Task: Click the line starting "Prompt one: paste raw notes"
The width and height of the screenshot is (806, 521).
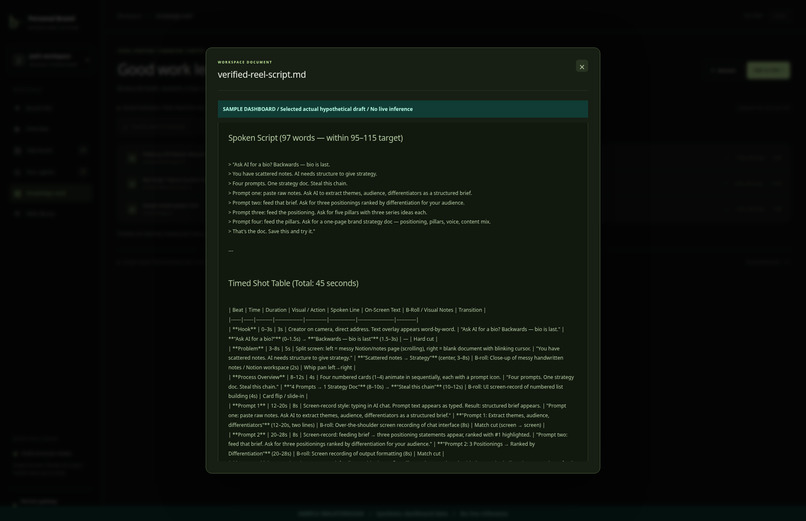Action: 350,193
